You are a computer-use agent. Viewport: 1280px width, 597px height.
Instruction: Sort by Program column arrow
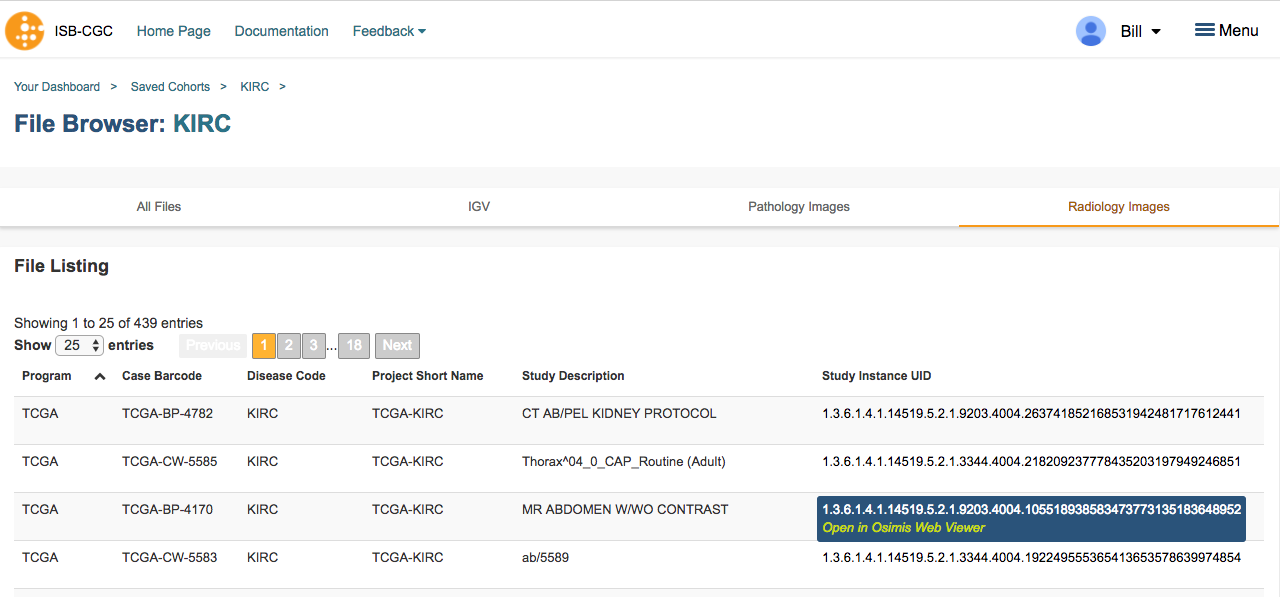point(99,377)
